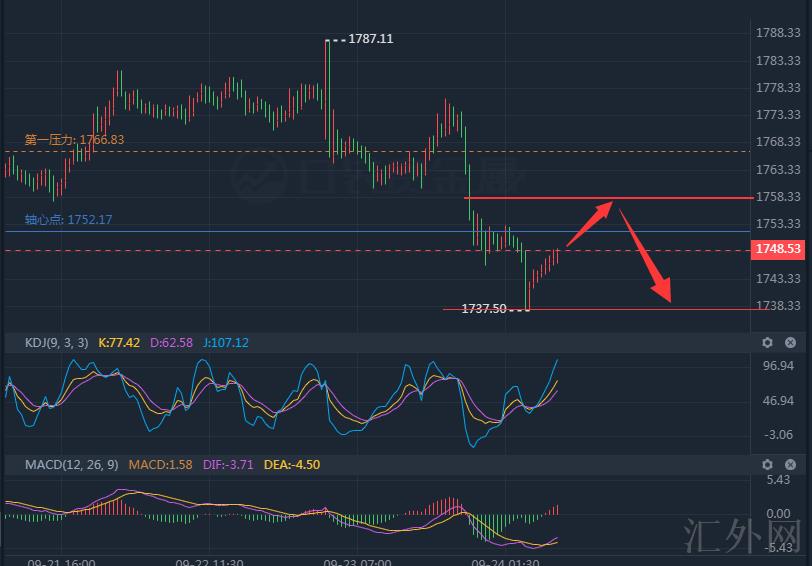
Task: Click the D:62.58 value
Action: [171, 343]
